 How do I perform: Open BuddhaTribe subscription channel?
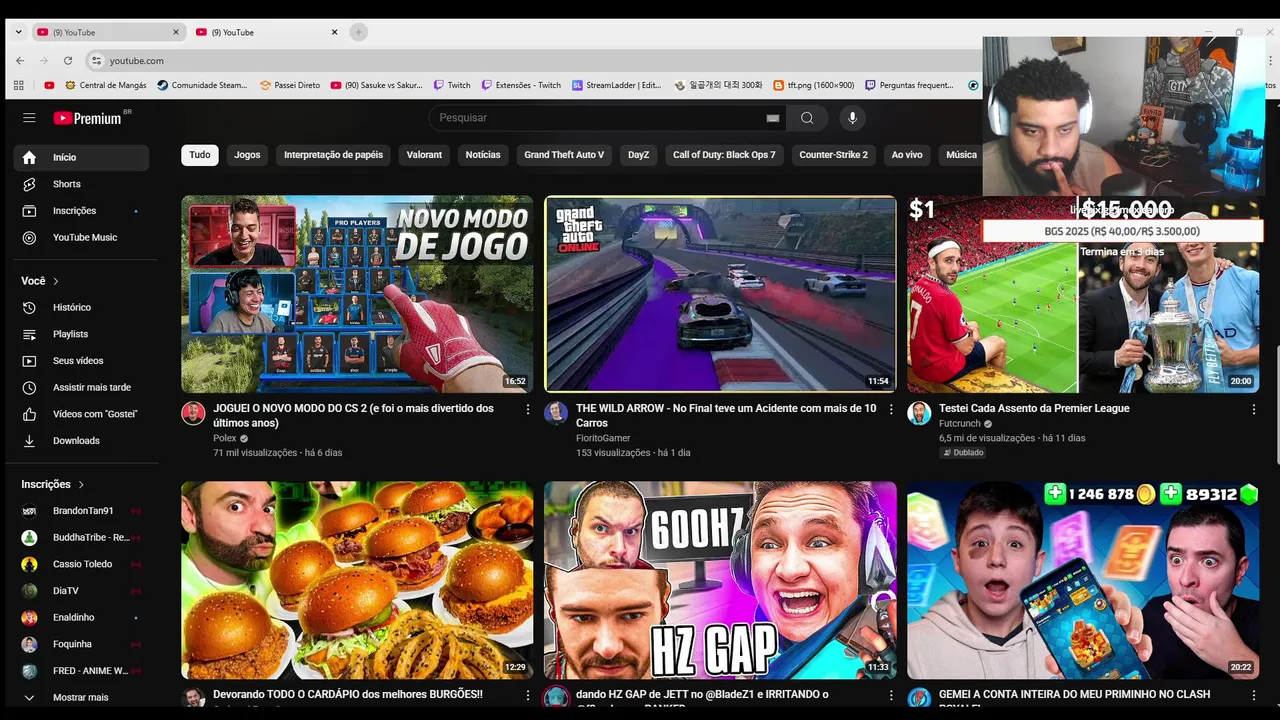[x=81, y=538]
